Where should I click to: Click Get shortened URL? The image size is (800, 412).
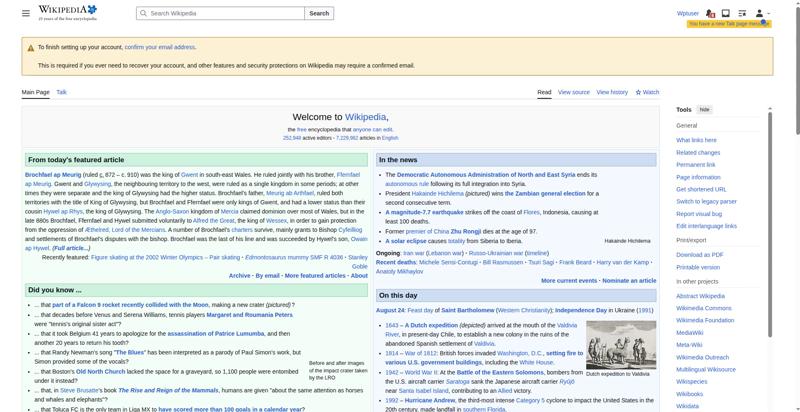pos(701,189)
